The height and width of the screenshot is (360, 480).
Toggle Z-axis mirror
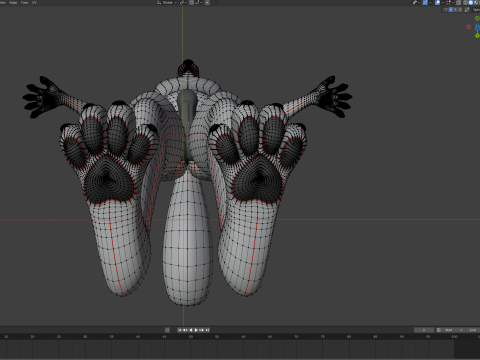coord(460,10)
